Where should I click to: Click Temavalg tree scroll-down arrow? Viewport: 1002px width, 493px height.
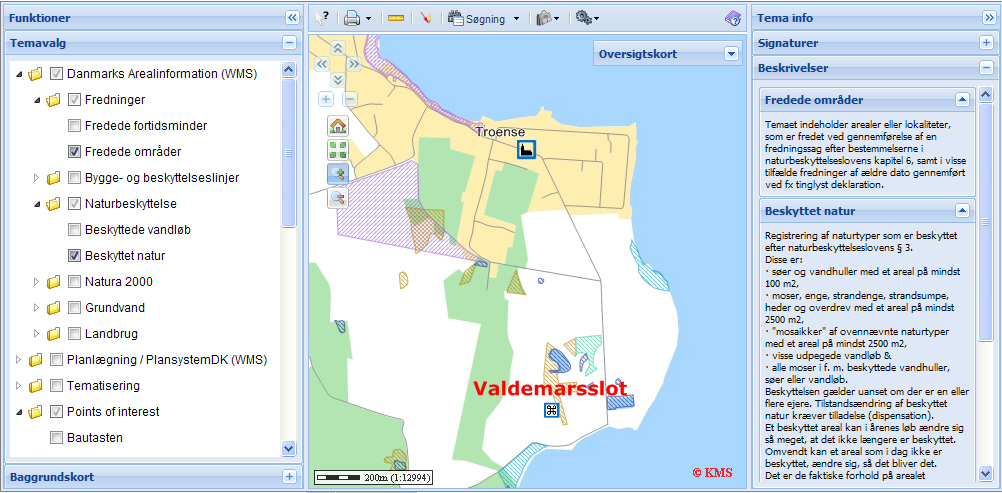[x=288, y=449]
